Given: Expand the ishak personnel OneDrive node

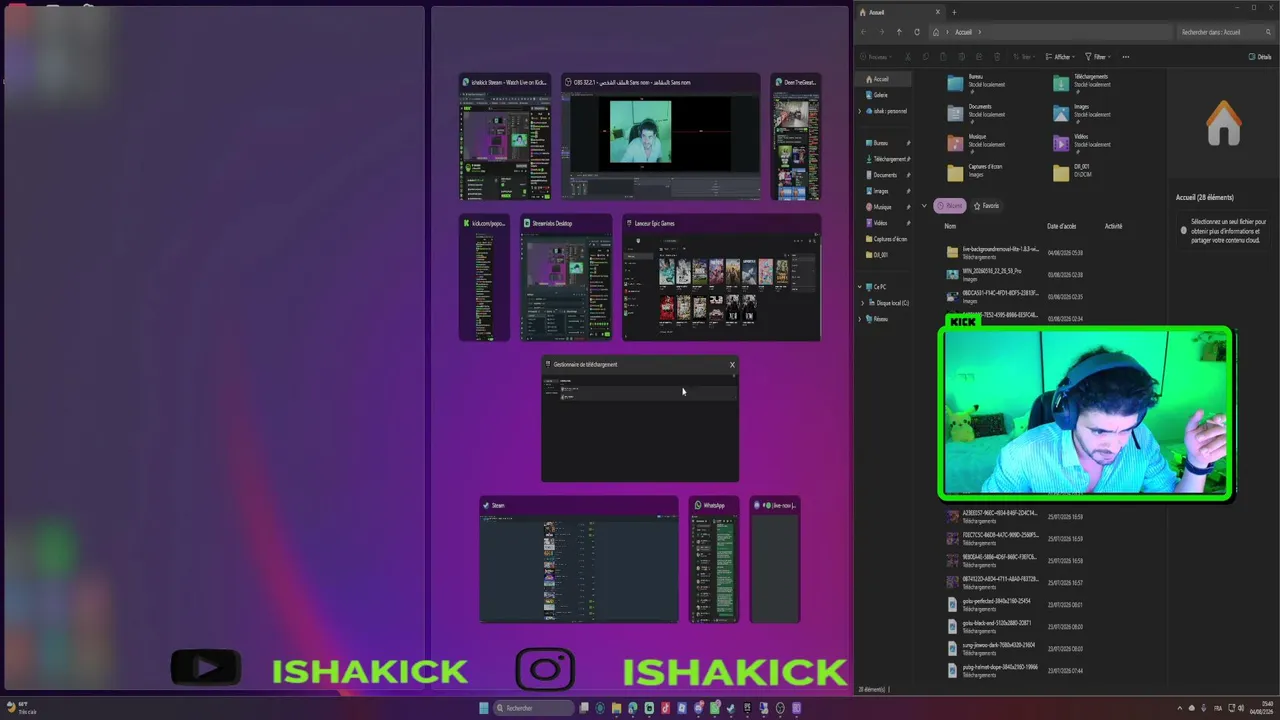Looking at the screenshot, I should point(860,111).
